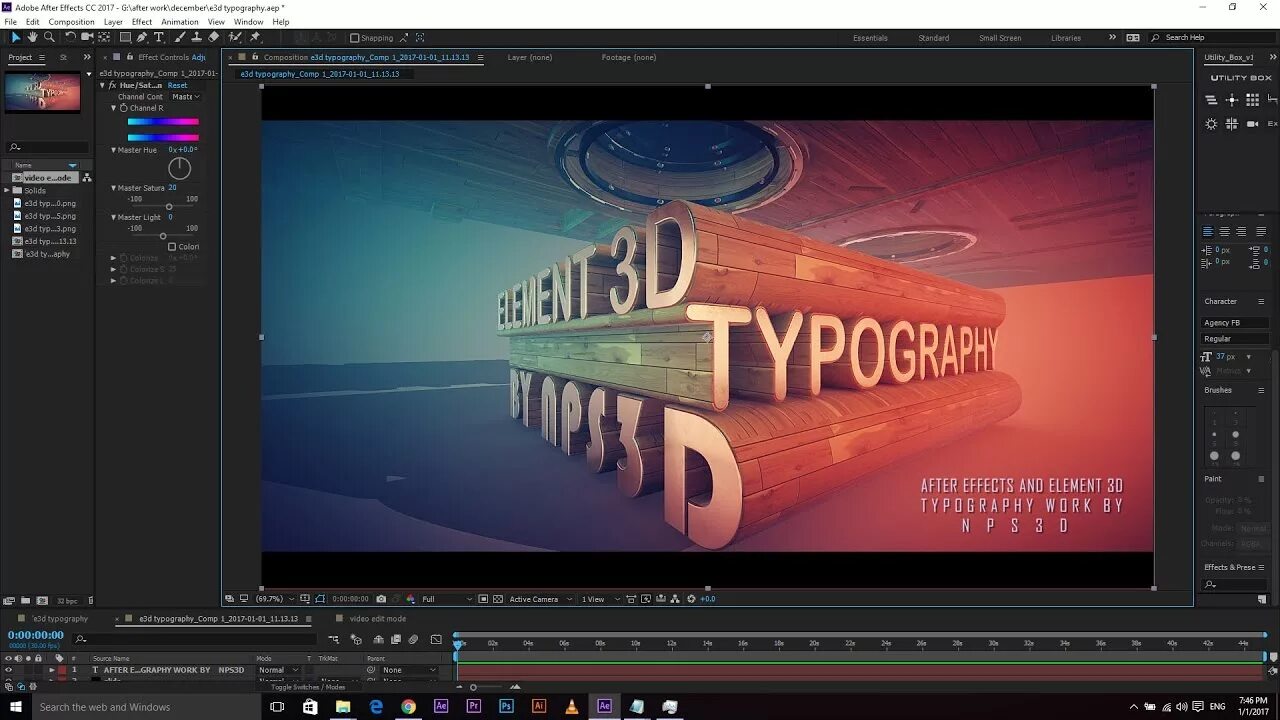Select the Clone Stamp tool

tap(197, 37)
